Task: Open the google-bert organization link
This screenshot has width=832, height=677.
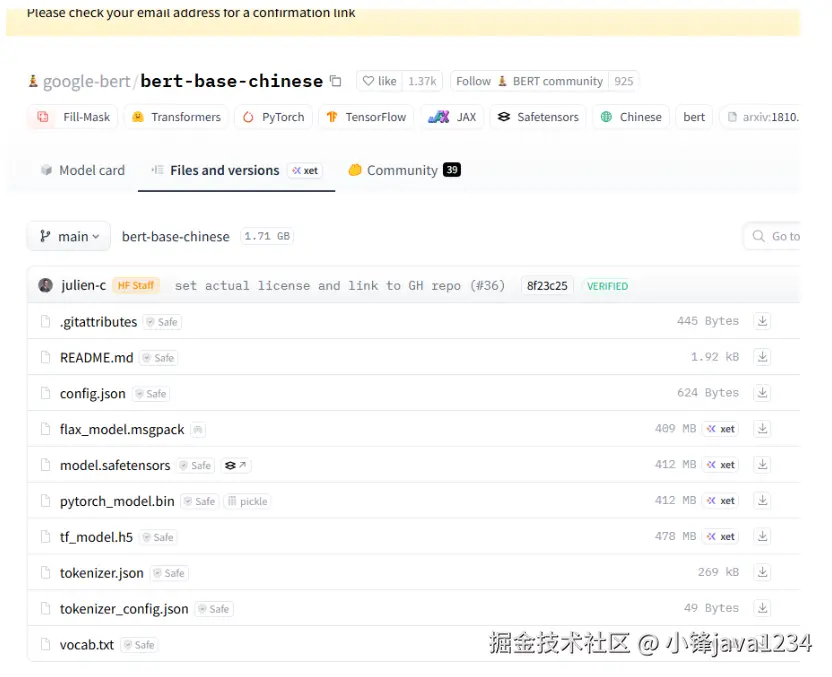Action: pyautogui.click(x=86, y=81)
